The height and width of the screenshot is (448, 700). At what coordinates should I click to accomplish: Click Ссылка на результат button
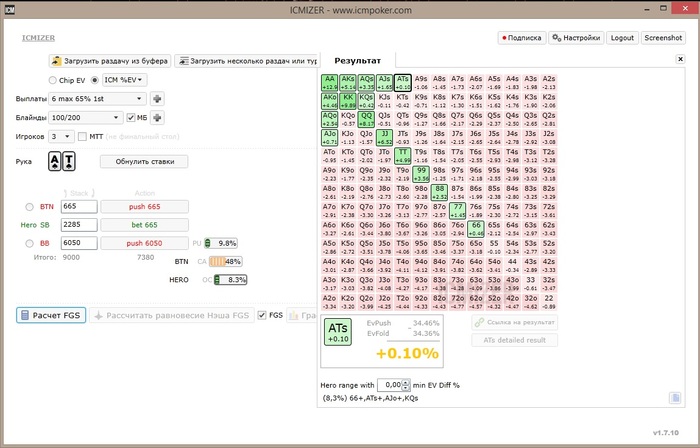[514, 322]
